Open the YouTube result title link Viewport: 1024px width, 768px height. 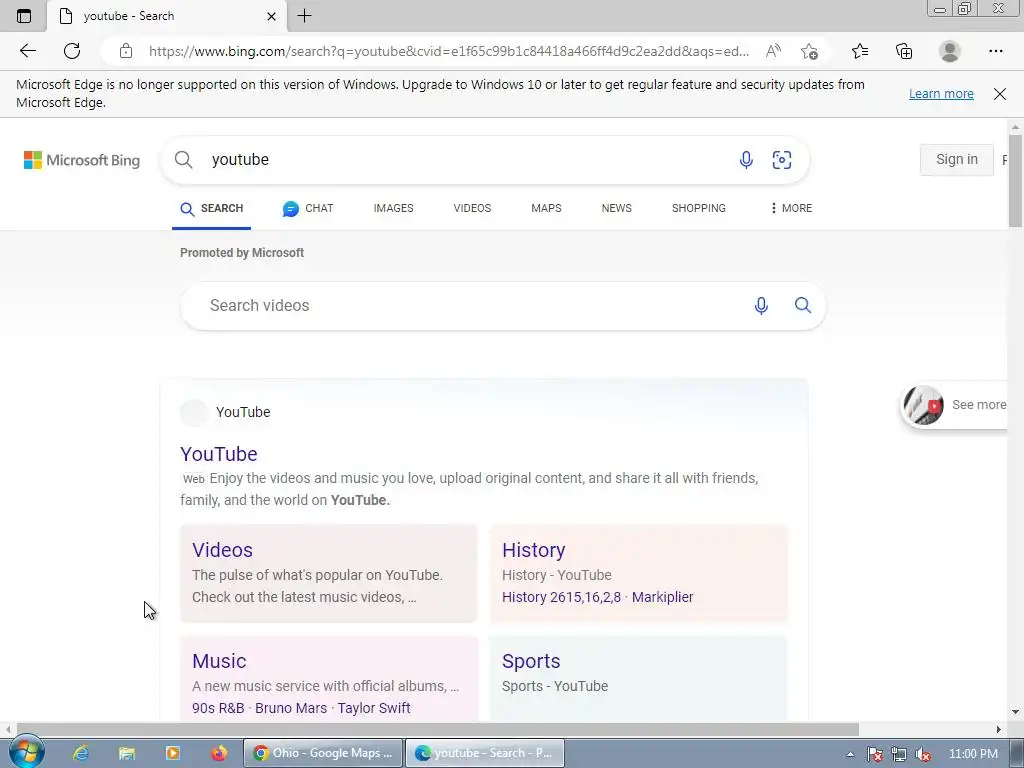pyautogui.click(x=219, y=454)
